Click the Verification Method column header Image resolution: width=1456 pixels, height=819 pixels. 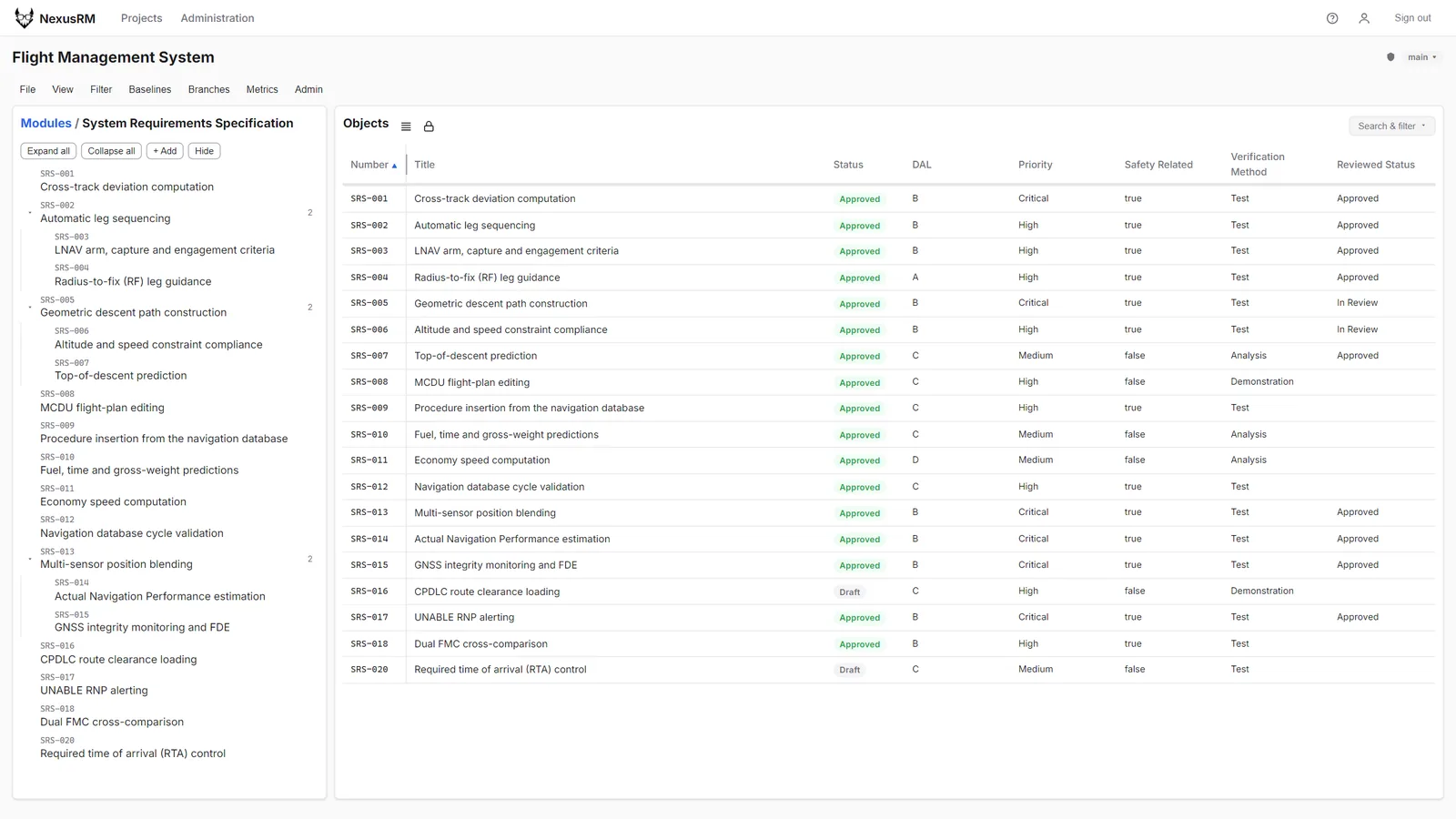(1258, 165)
